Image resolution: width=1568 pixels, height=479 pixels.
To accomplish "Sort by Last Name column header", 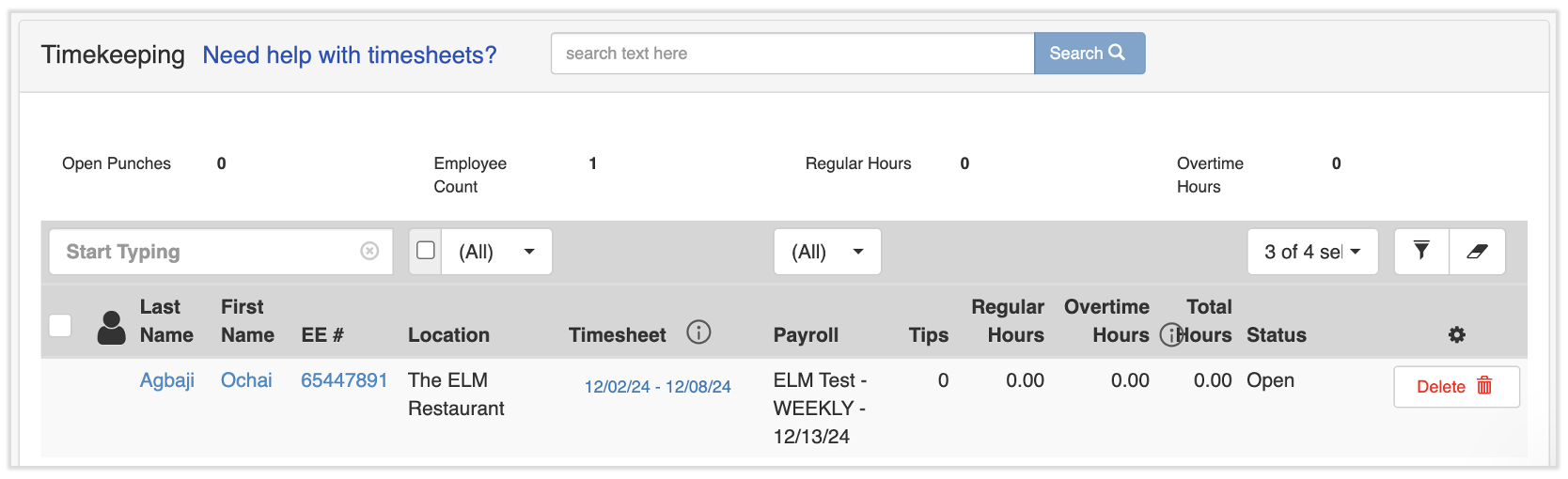I will tap(166, 321).
